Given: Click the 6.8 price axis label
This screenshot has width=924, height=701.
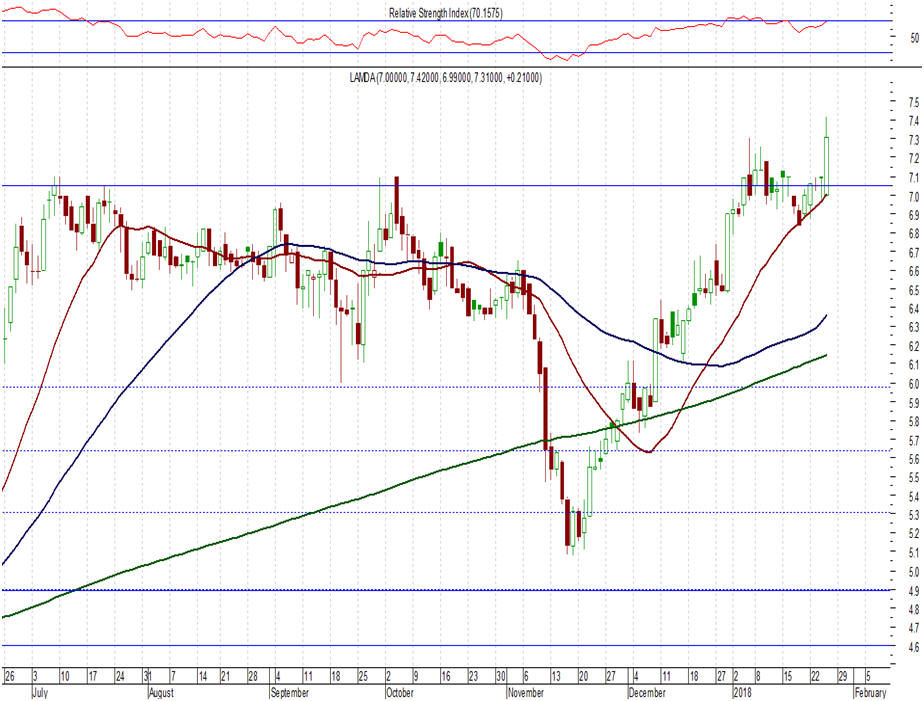Looking at the screenshot, I should pos(913,234).
